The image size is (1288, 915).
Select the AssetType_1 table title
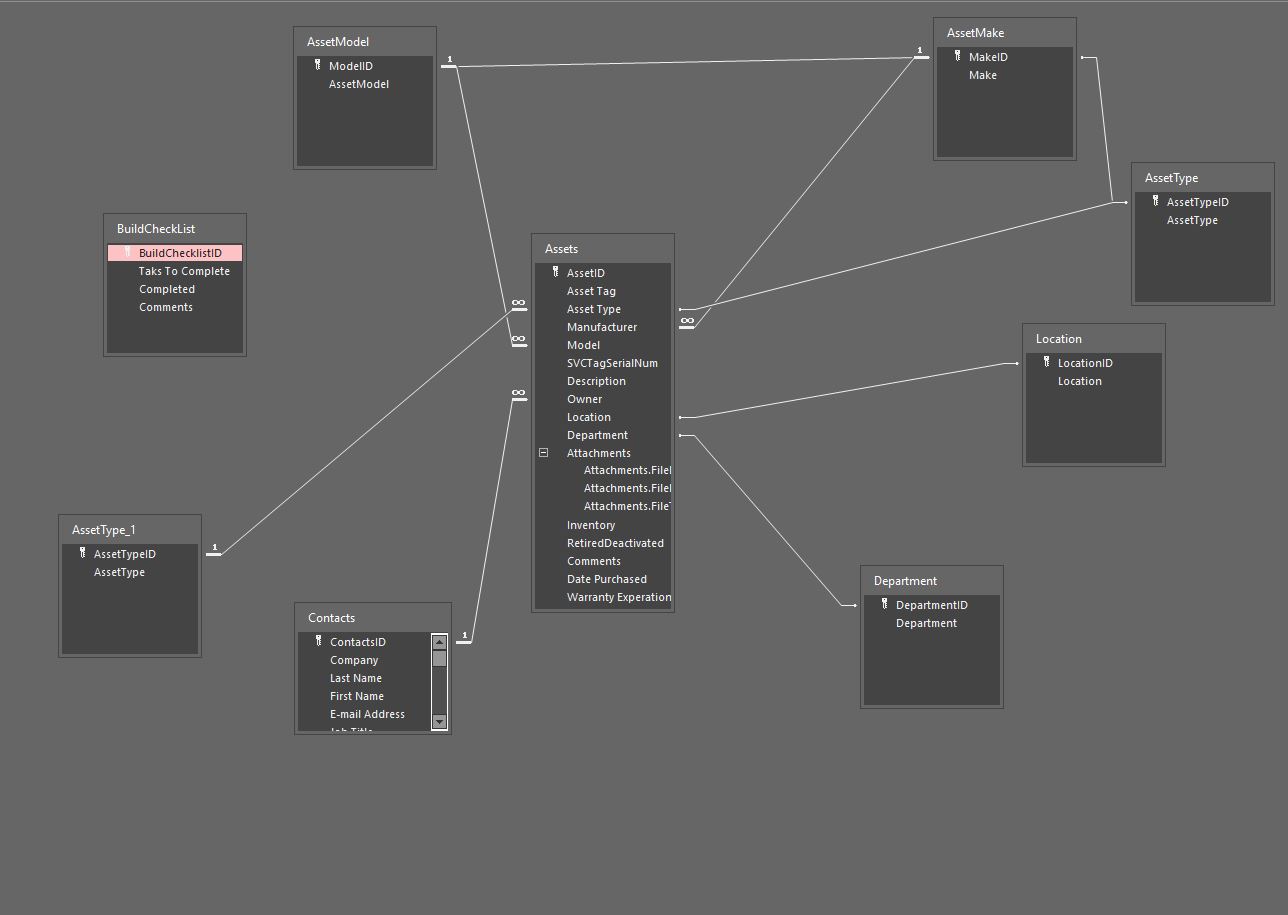[x=103, y=530]
